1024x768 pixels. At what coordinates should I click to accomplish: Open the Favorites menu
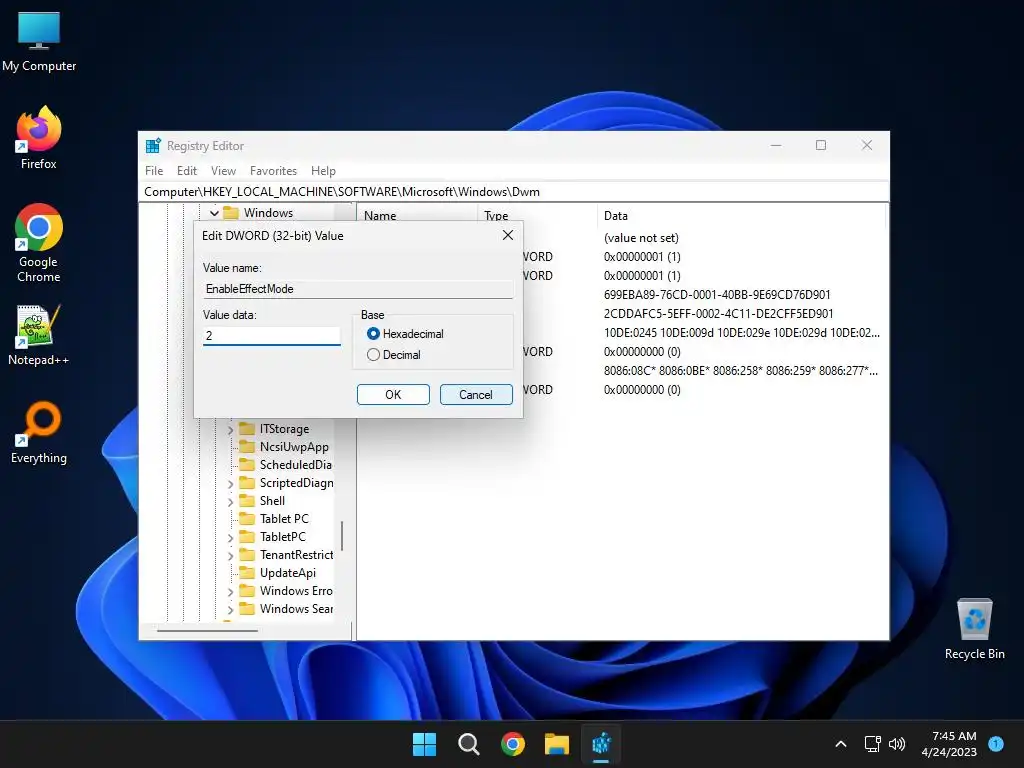(x=273, y=170)
